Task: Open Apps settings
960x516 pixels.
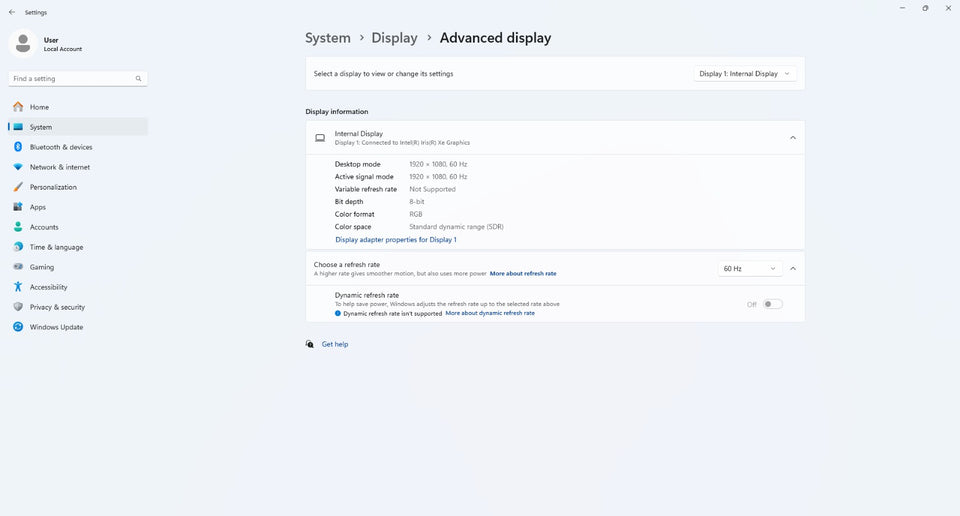Action: click(x=78, y=207)
